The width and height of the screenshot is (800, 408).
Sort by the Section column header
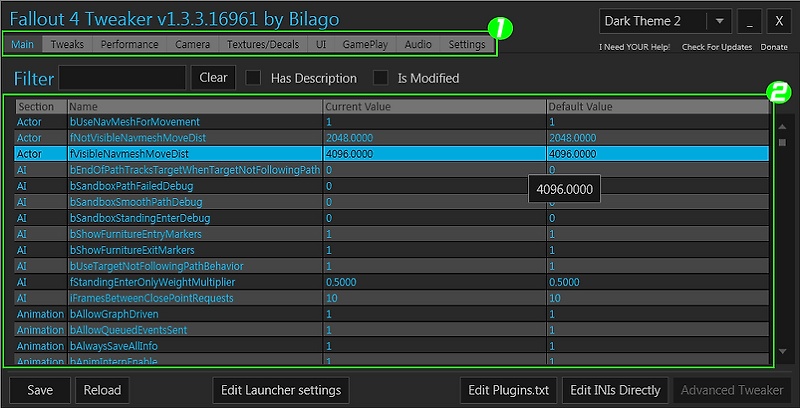coord(41,107)
